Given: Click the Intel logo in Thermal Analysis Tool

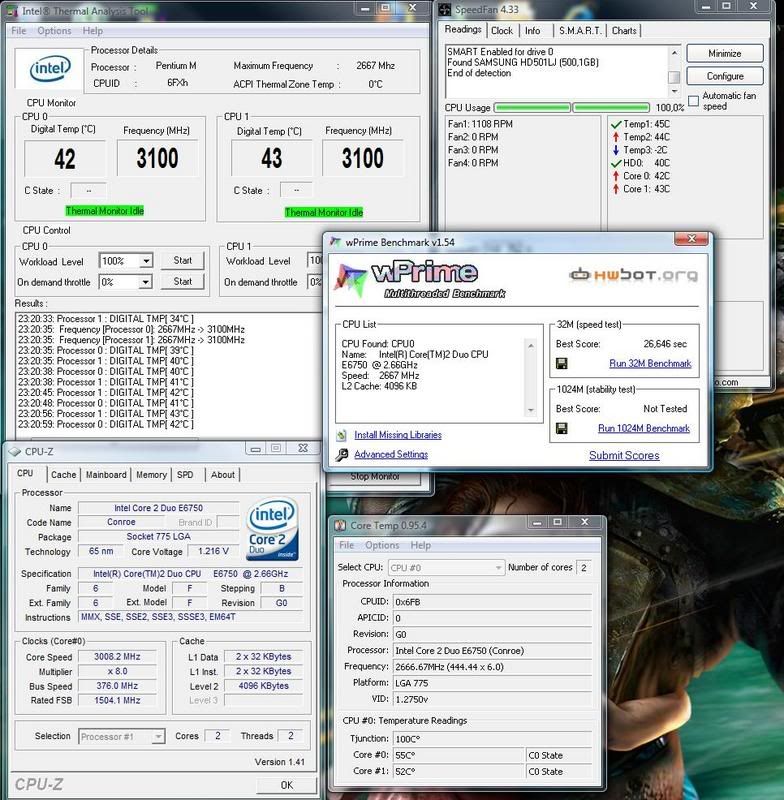Looking at the screenshot, I should tap(49, 70).
